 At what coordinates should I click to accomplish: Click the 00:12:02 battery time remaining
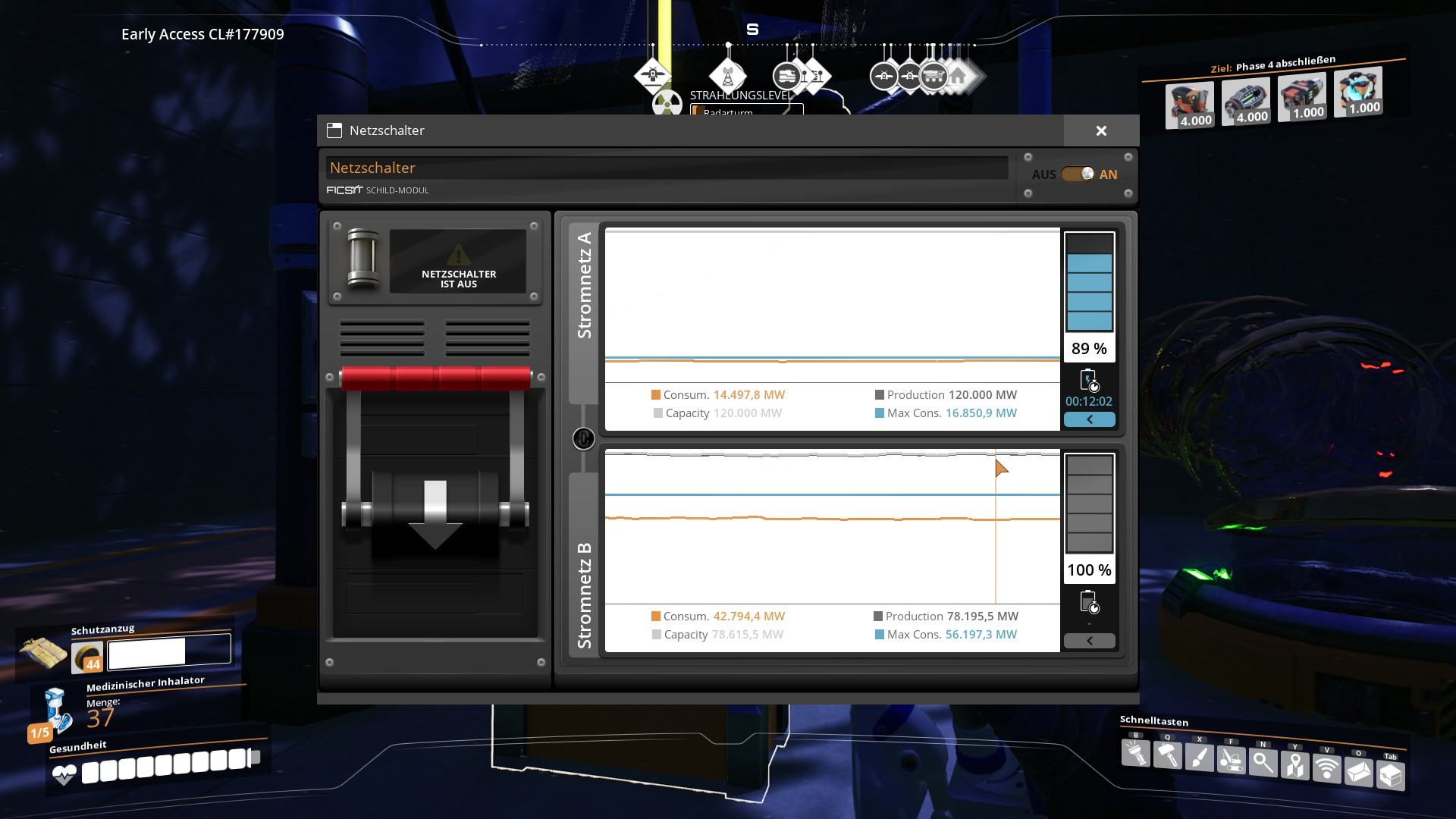point(1089,402)
